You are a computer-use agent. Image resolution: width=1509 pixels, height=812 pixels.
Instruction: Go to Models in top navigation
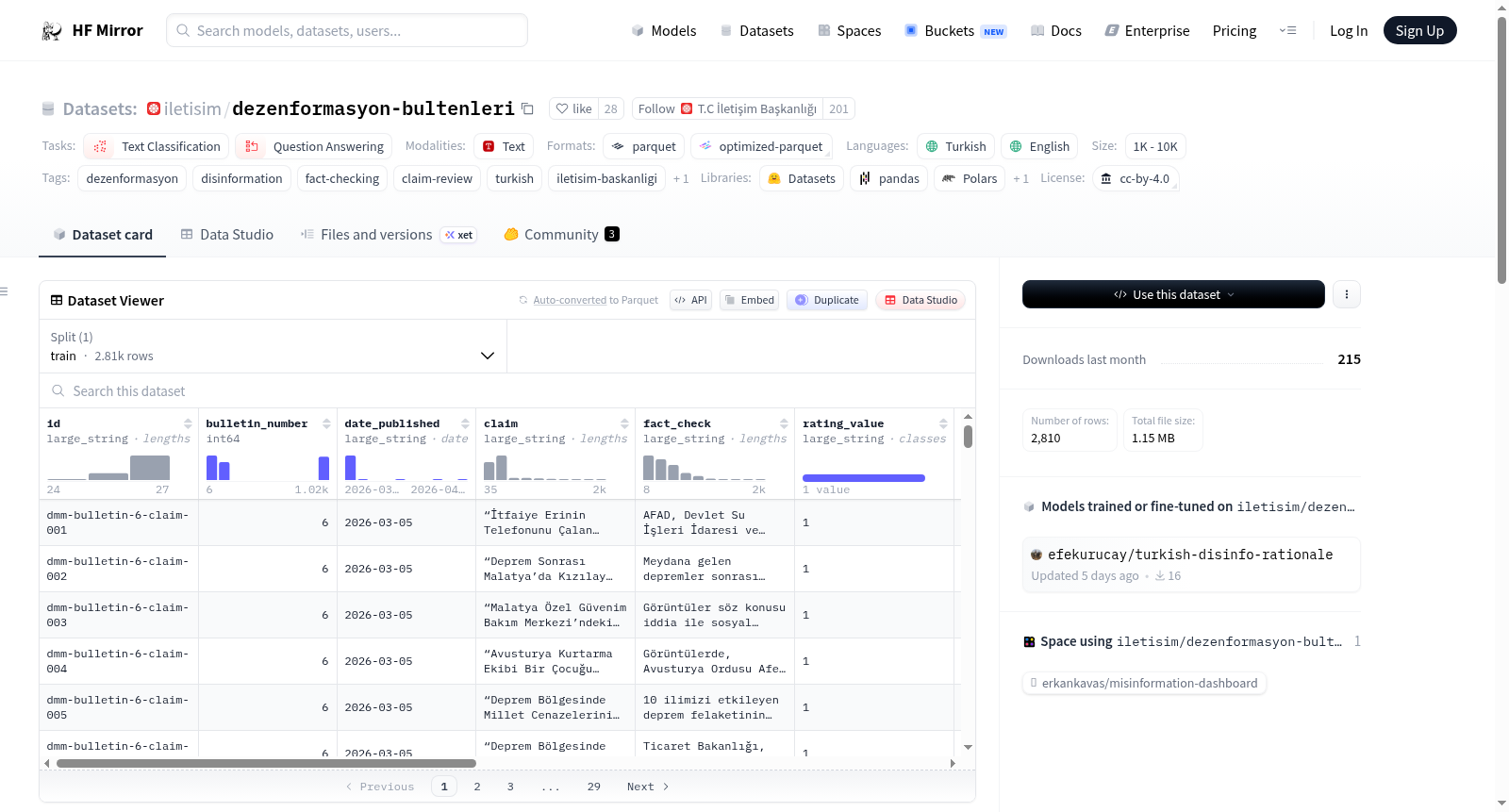664,31
